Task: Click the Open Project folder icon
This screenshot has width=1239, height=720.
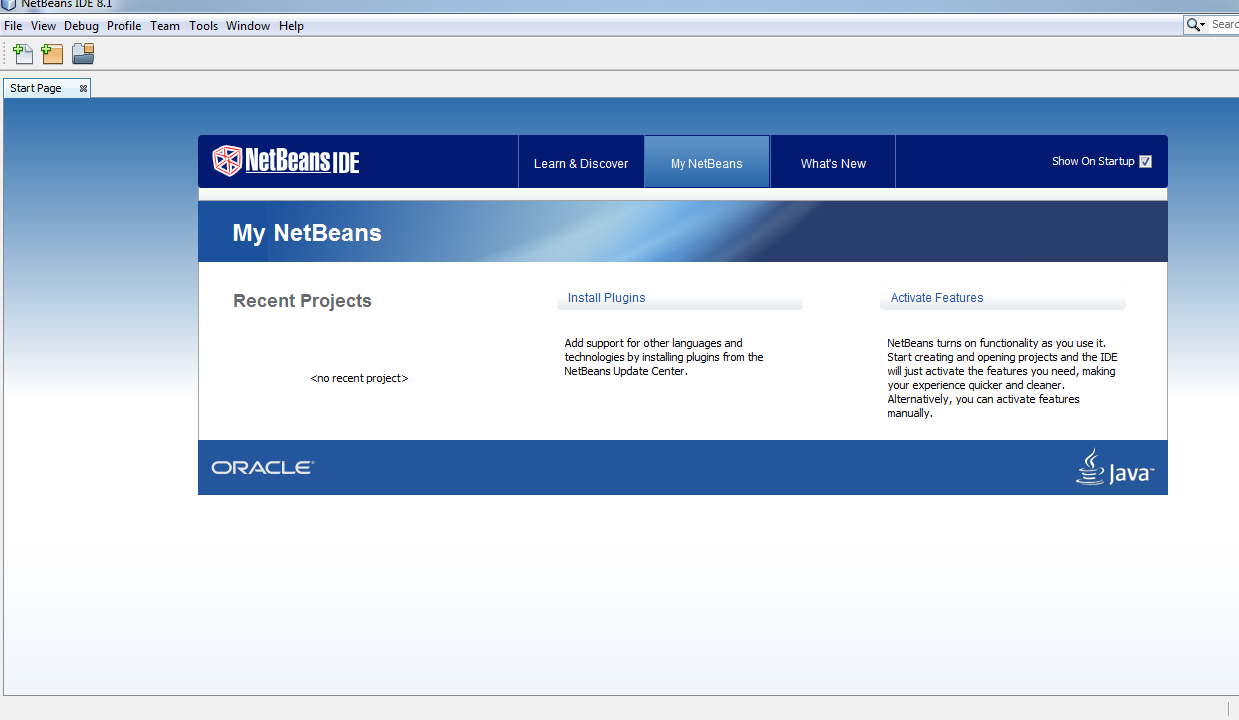Action: point(83,54)
